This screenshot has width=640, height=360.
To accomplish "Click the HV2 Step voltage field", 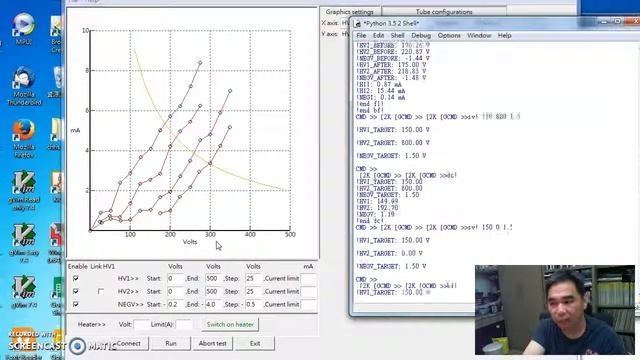I will (x=253, y=291).
